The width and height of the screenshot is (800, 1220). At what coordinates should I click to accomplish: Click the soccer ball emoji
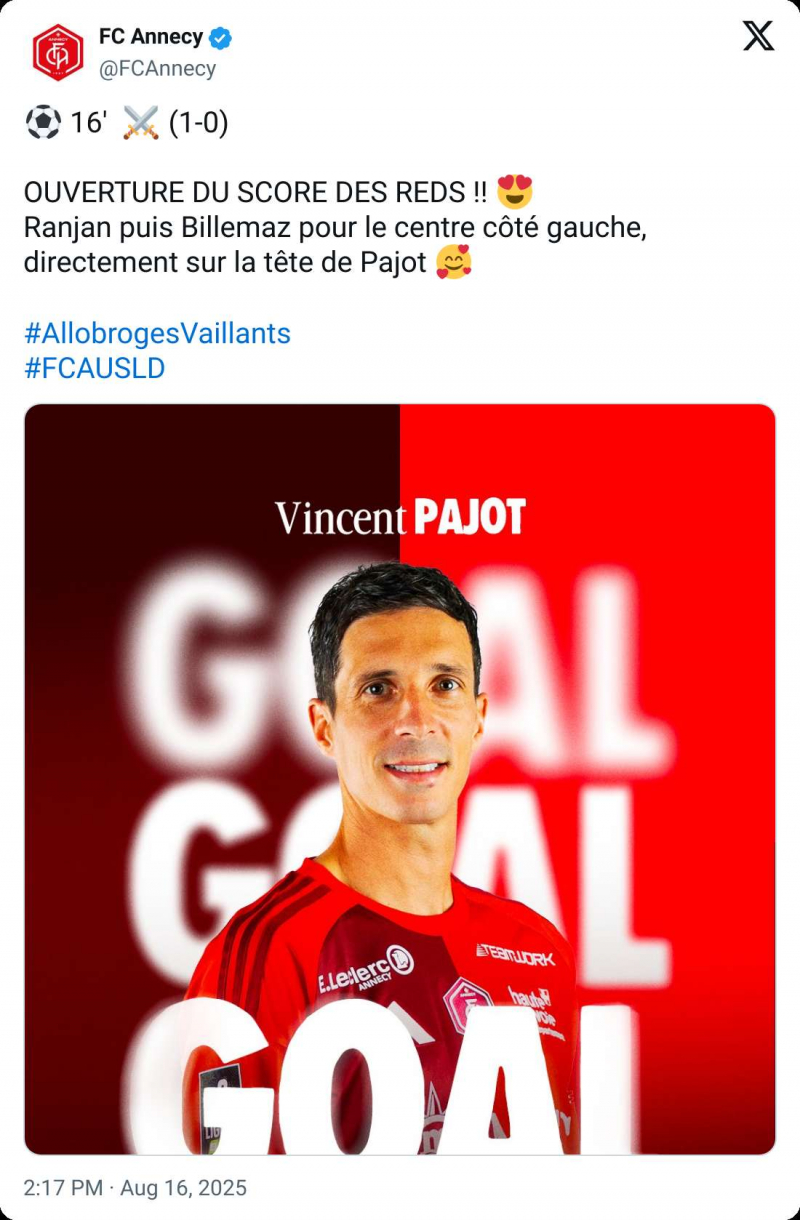pyautogui.click(x=42, y=123)
